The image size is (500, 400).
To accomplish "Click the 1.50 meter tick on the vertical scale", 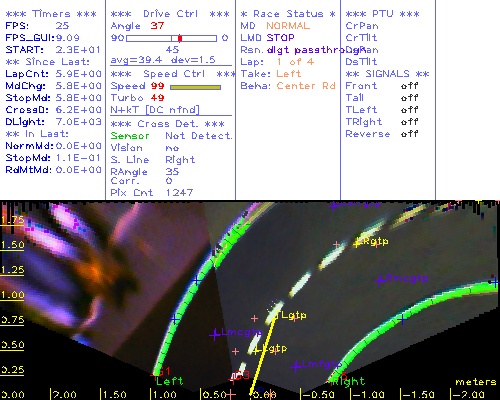I will pos(12,245).
